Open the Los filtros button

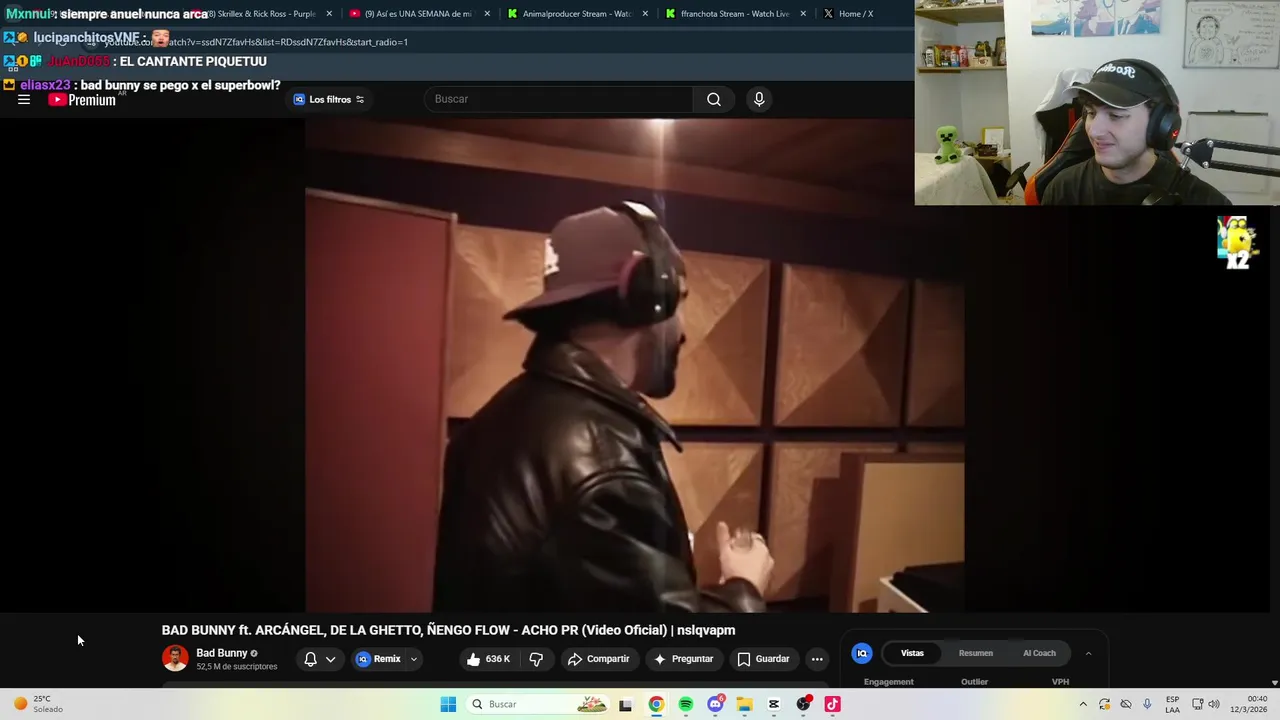pyautogui.click(x=329, y=99)
